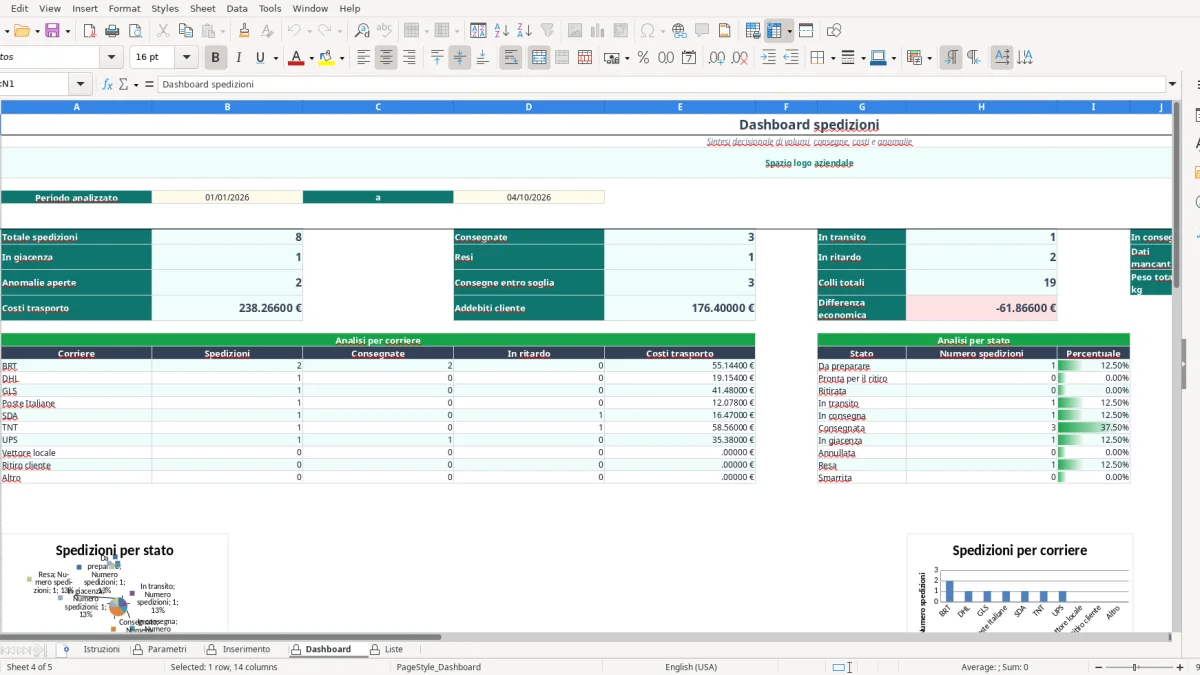Viewport: 1200px width, 675px height.
Task: Click the Add Decimal Place icon
Action: [x=716, y=58]
